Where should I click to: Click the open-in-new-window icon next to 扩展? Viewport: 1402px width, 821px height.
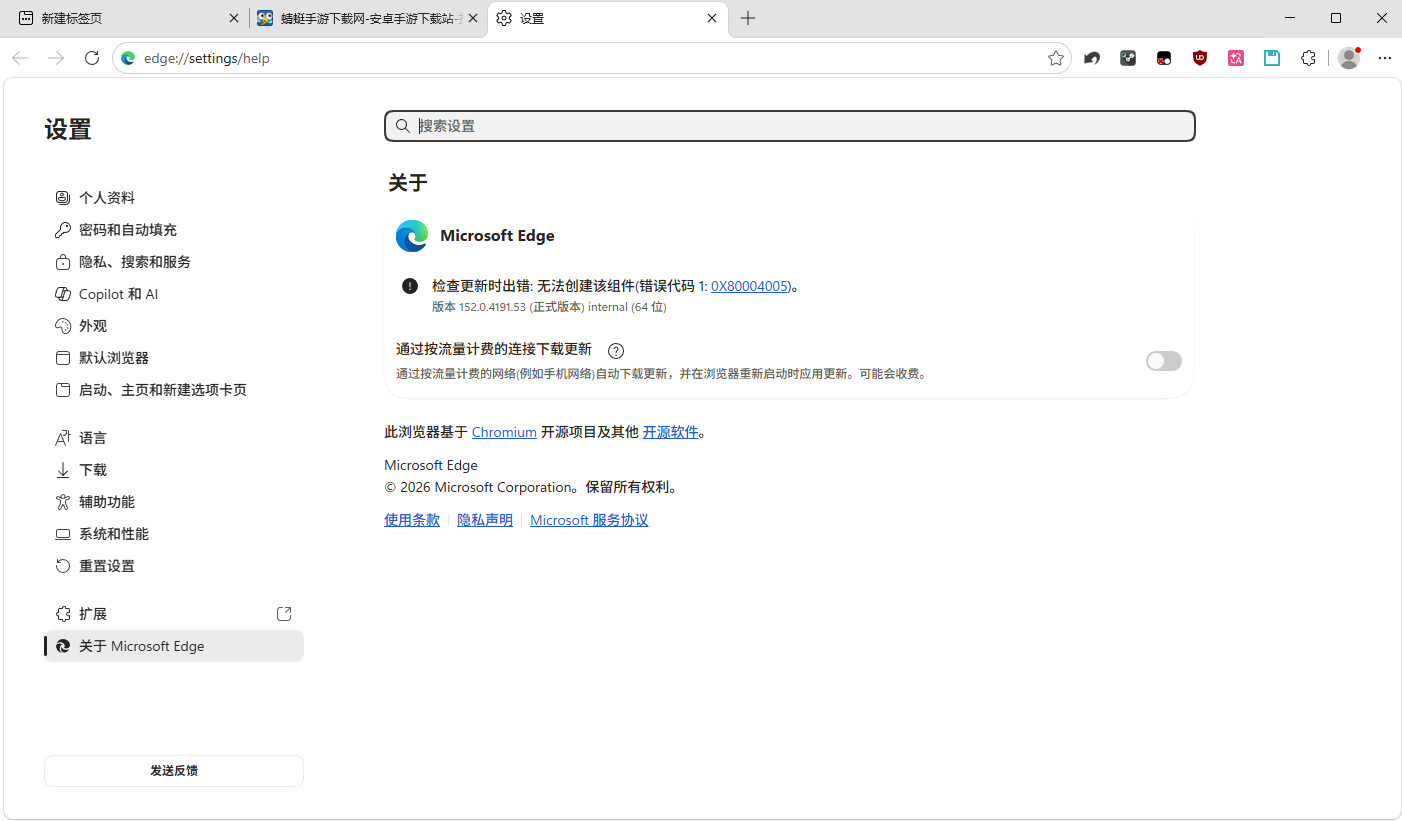[284, 614]
